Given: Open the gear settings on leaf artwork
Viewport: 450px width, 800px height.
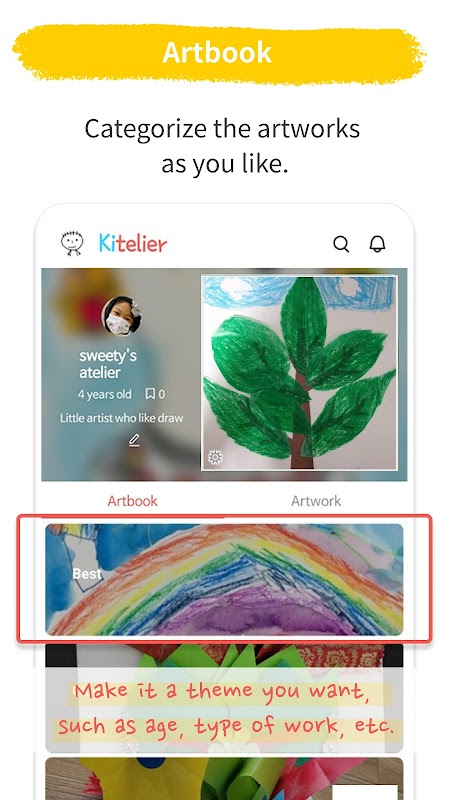Looking at the screenshot, I should (x=215, y=457).
